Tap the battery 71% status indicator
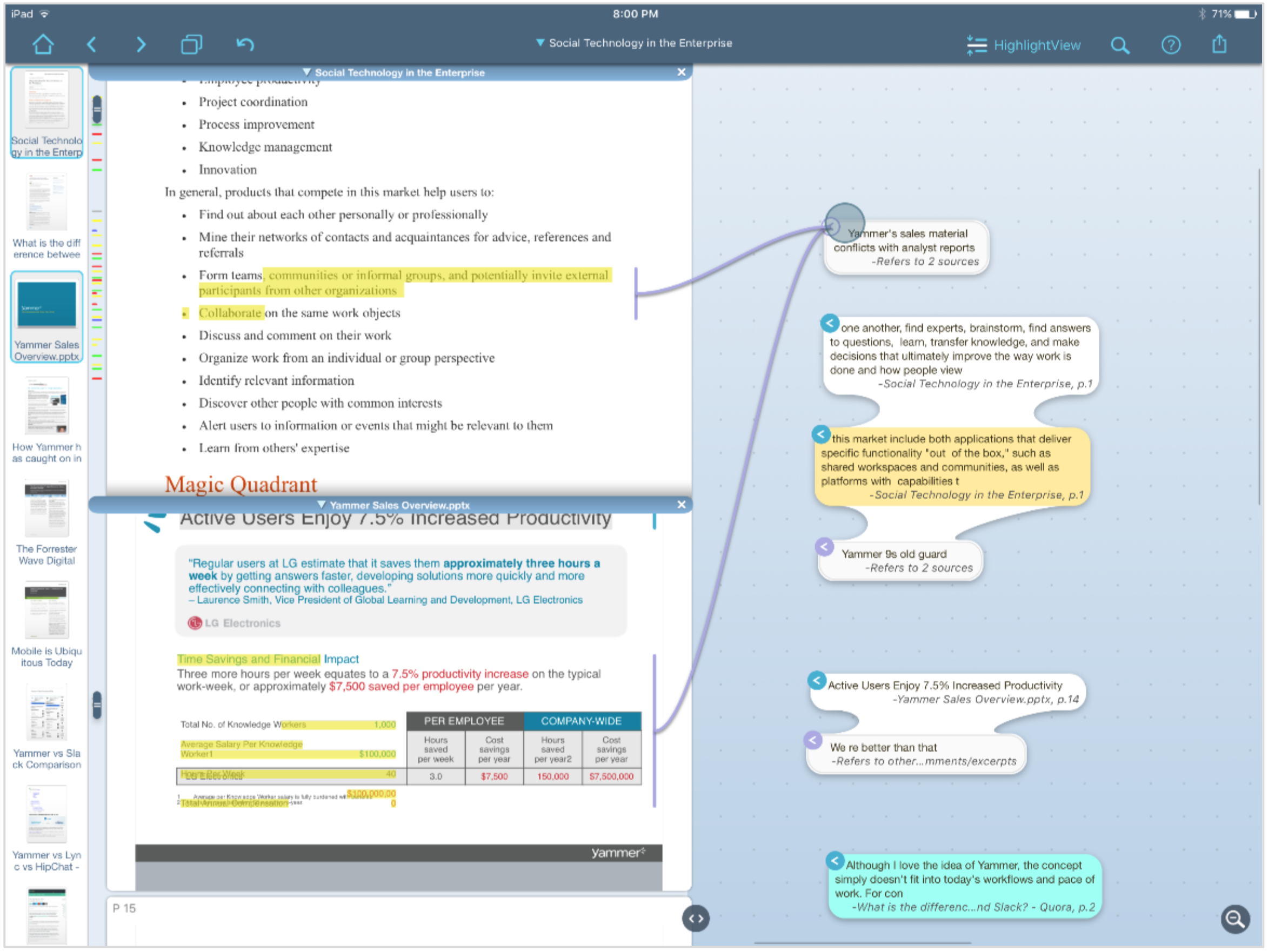Viewport: 1268px width, 952px height. coord(1233,14)
